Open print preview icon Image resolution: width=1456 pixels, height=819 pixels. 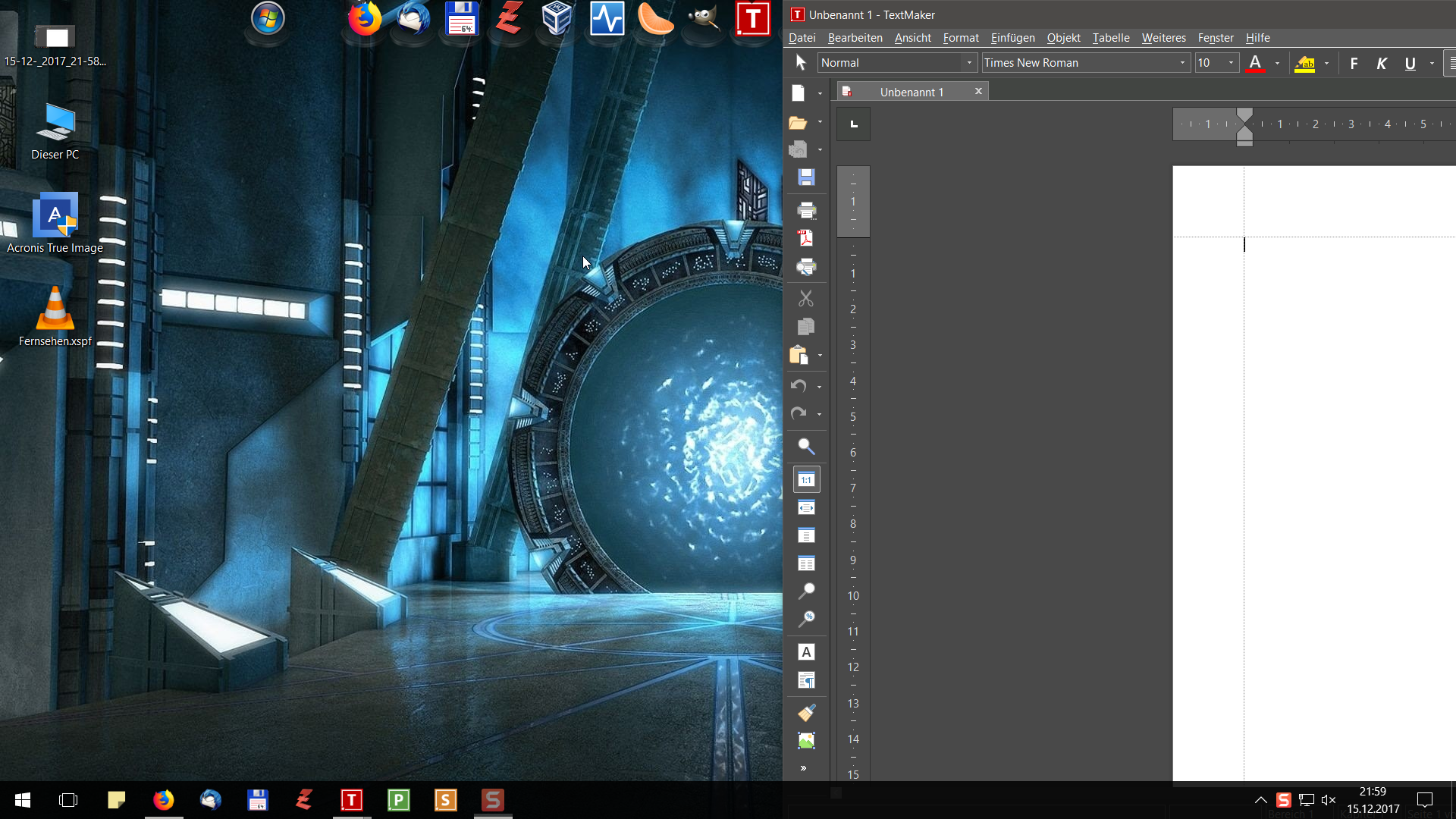806,267
